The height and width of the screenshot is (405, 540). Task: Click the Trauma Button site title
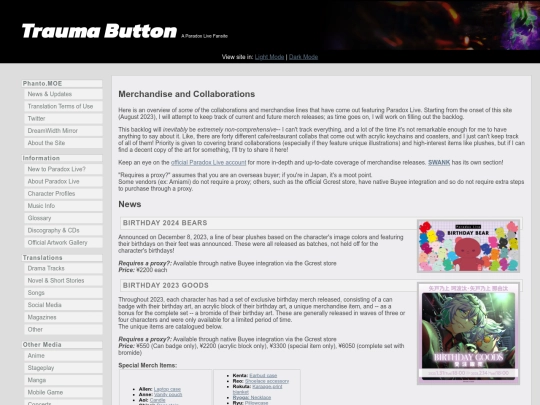click(x=99, y=31)
